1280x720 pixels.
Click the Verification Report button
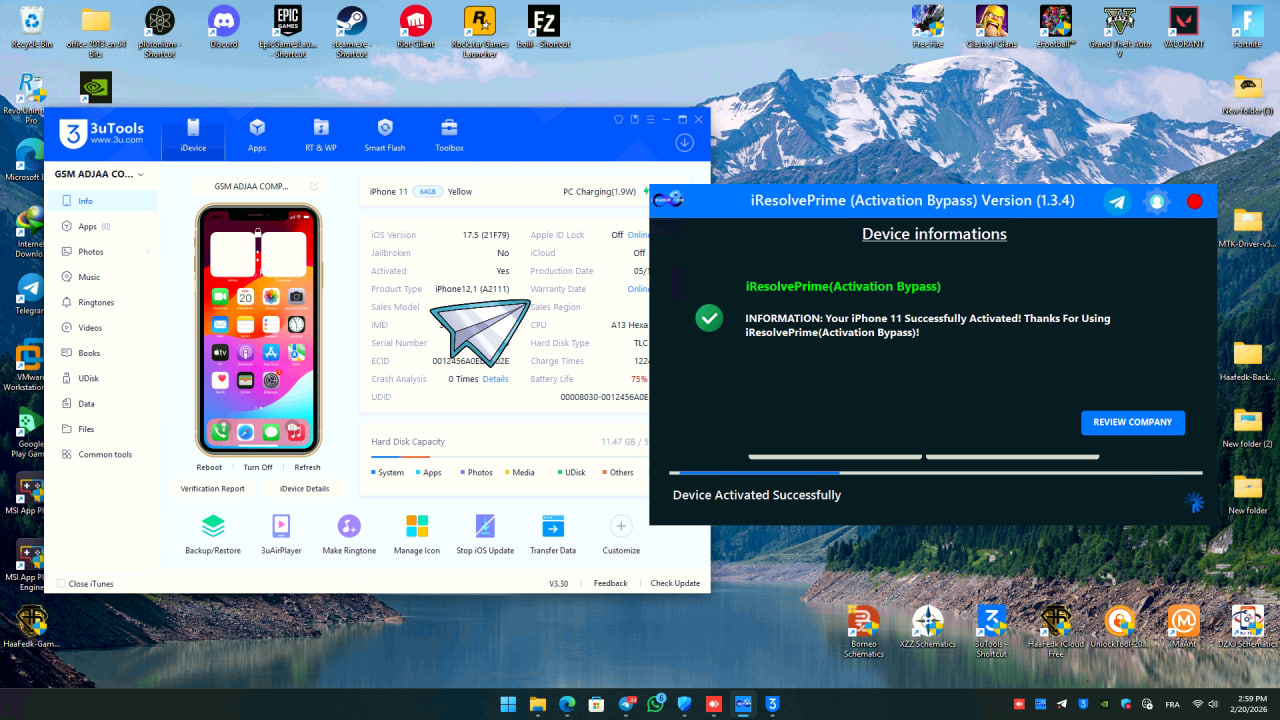tap(213, 489)
